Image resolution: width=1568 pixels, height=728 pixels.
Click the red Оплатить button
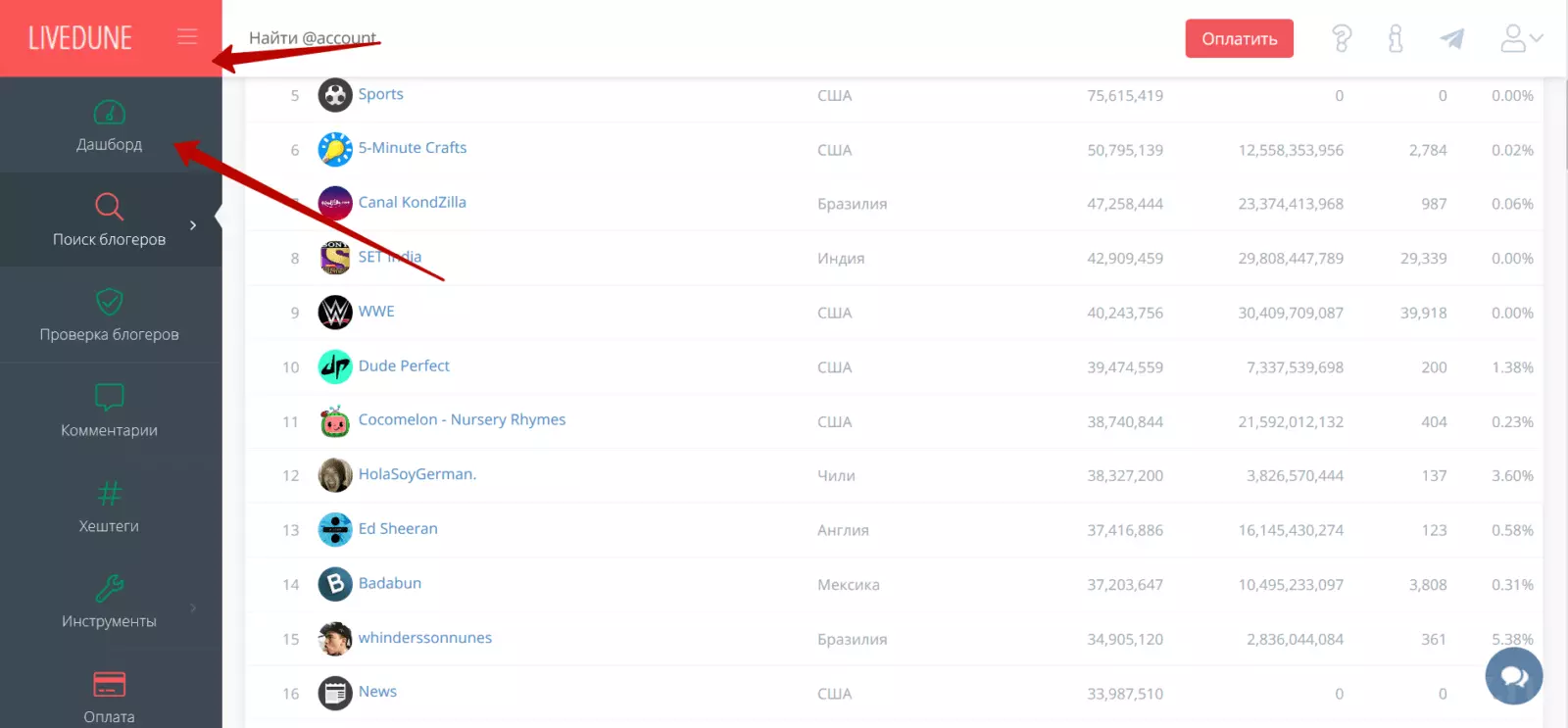[1239, 38]
